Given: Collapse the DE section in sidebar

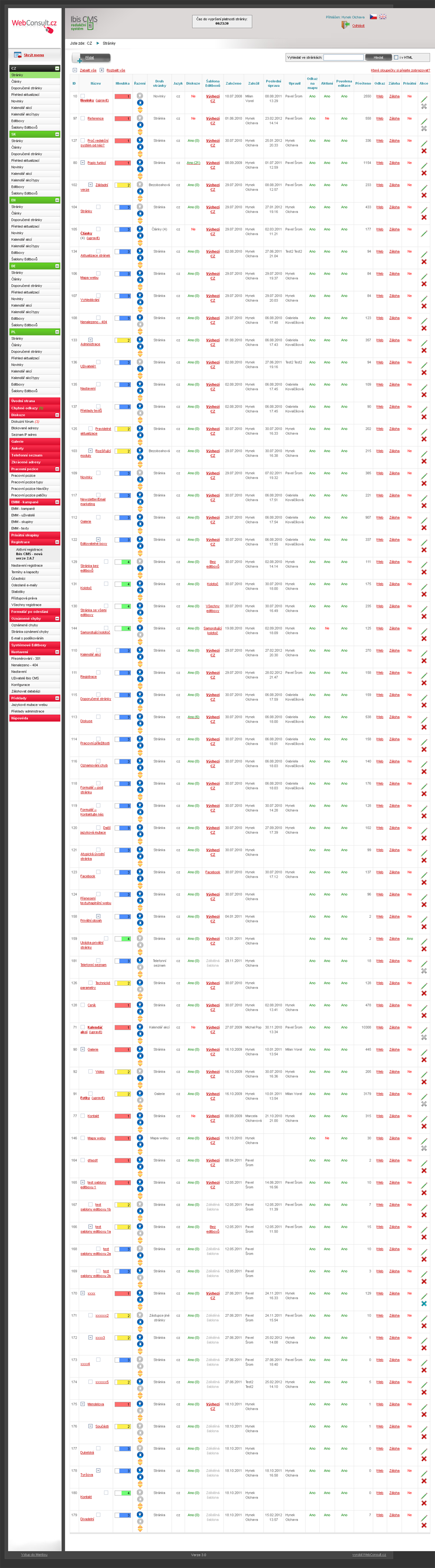Looking at the screenshot, I should [x=57, y=266].
